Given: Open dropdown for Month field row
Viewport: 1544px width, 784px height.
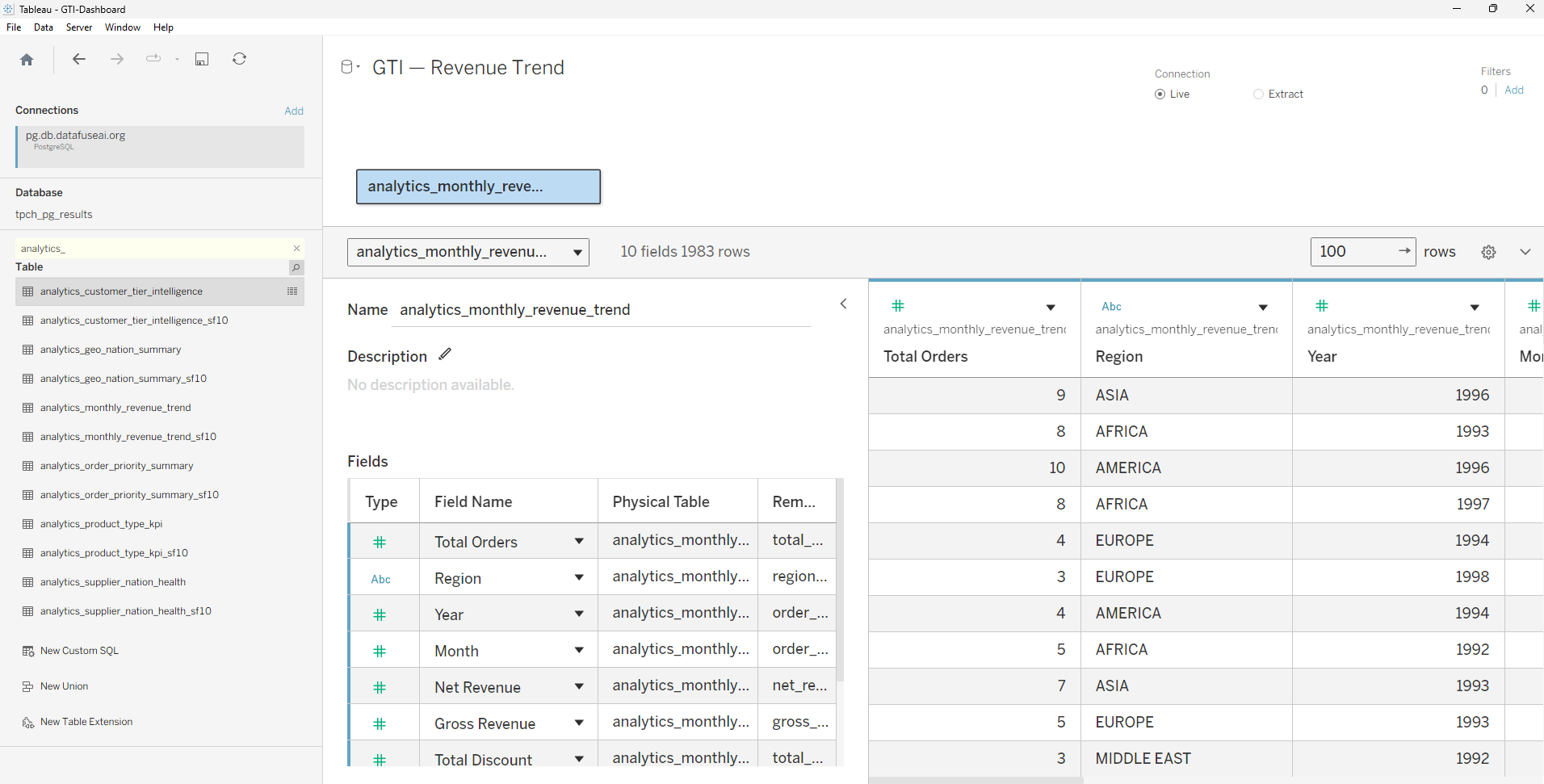Looking at the screenshot, I should pyautogui.click(x=579, y=650).
